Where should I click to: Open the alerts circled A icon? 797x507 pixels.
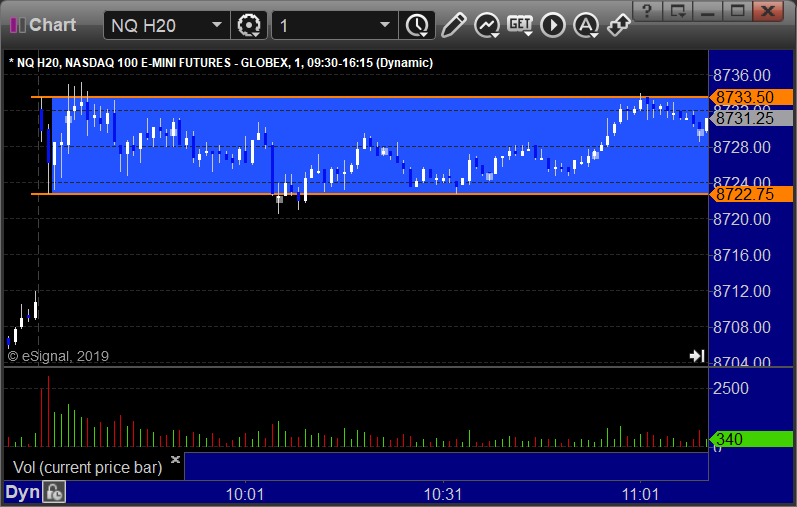coord(586,25)
